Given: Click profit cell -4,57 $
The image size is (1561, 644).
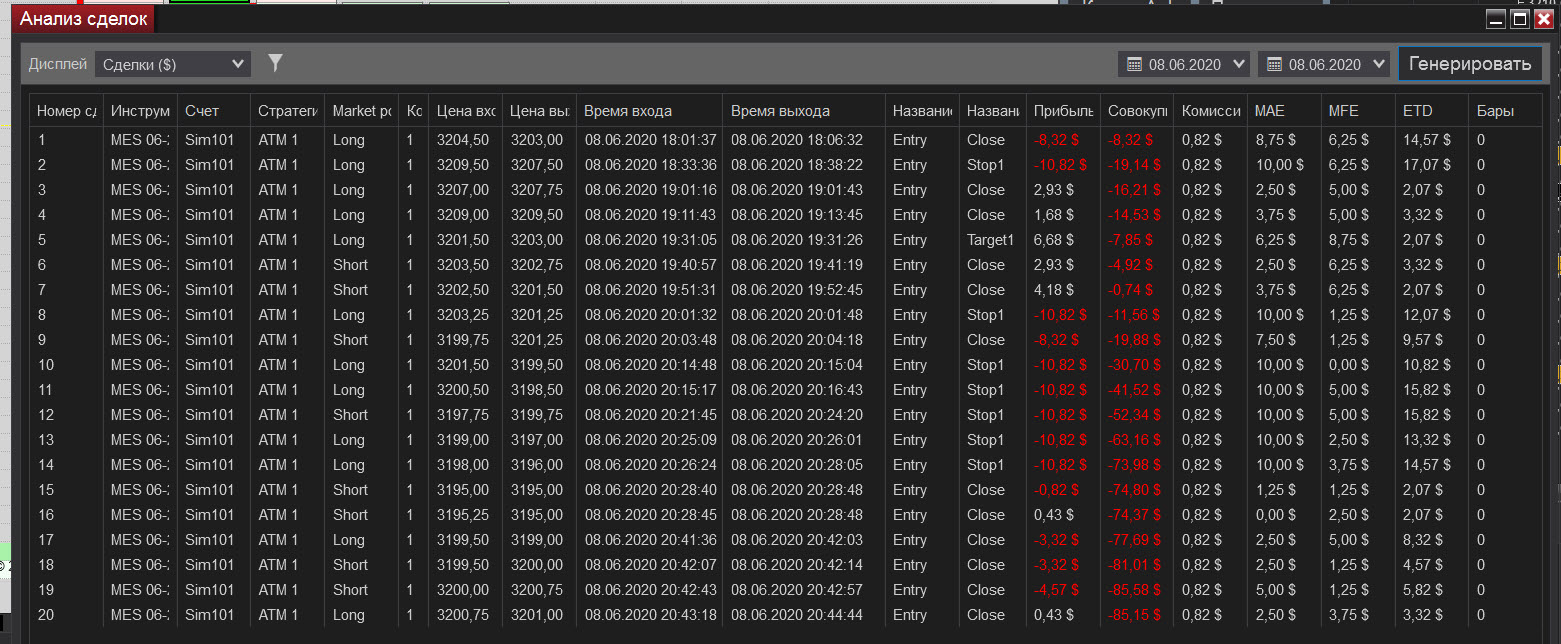Looking at the screenshot, I should tap(1058, 590).
